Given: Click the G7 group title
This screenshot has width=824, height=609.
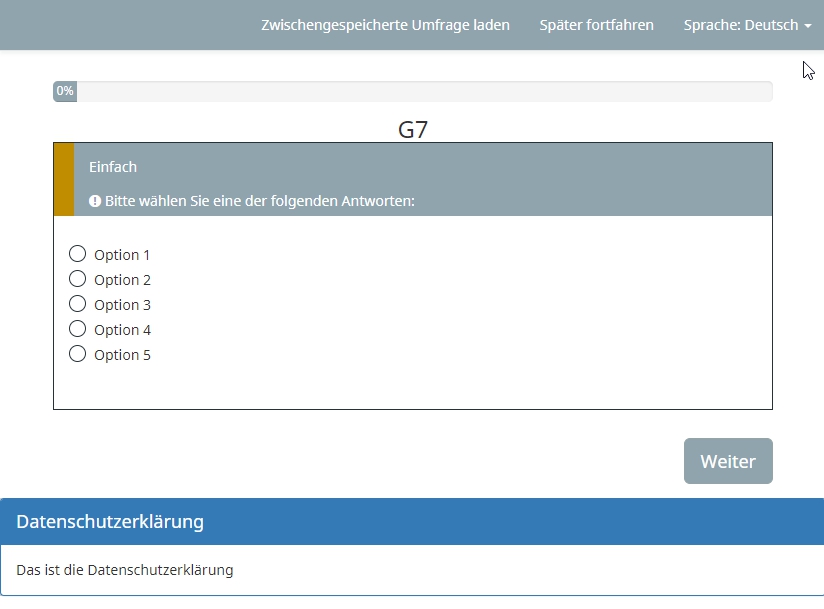Looking at the screenshot, I should coord(413,129).
